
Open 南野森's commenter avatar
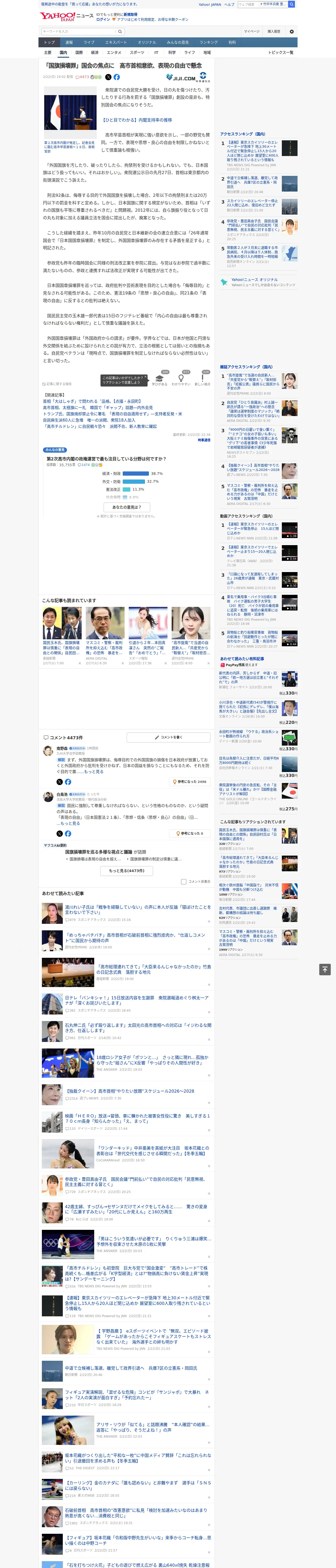coord(48,751)
